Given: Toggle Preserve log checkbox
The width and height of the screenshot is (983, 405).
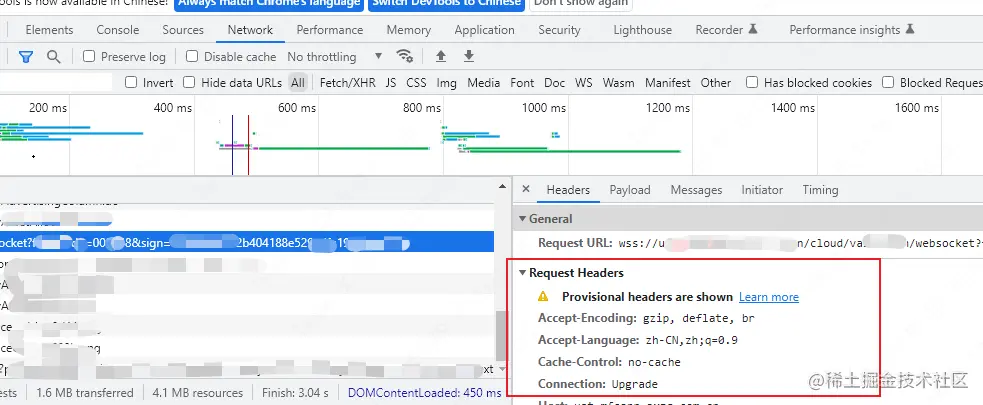Looking at the screenshot, I should click(x=89, y=56).
